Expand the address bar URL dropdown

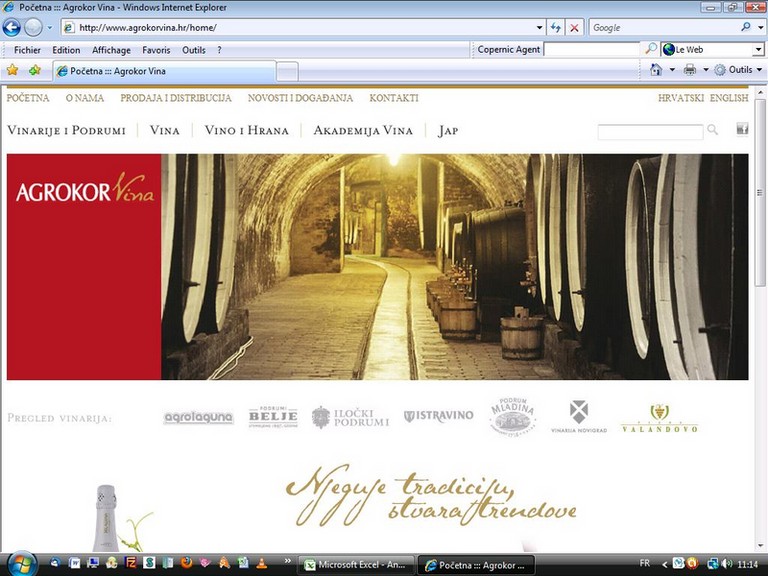click(540, 28)
